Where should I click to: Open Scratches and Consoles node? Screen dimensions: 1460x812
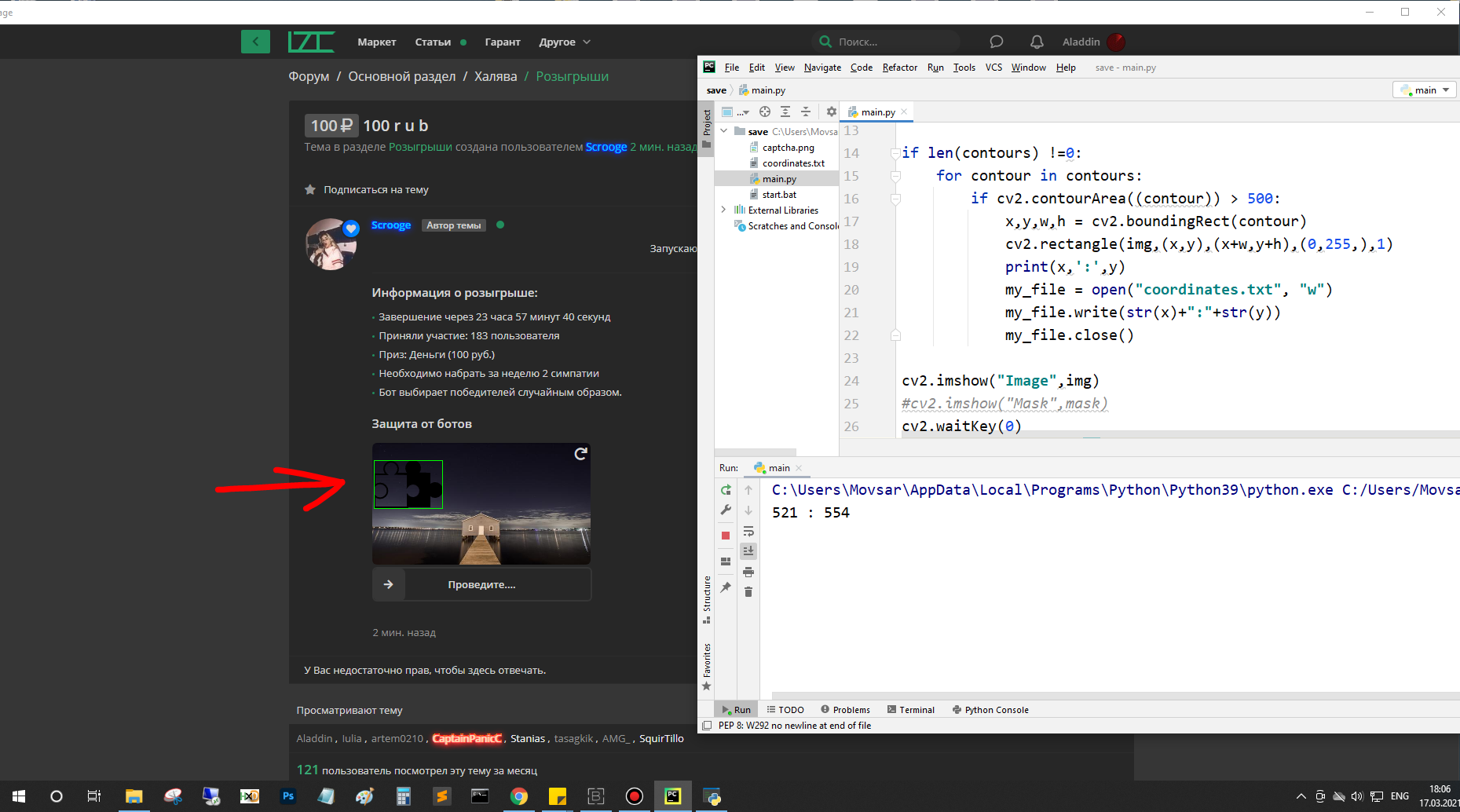[792, 226]
